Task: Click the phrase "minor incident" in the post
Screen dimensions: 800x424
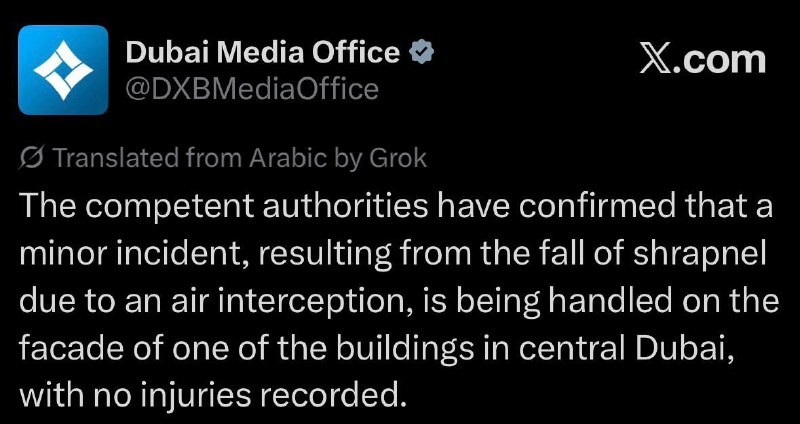Action: [x=126, y=252]
